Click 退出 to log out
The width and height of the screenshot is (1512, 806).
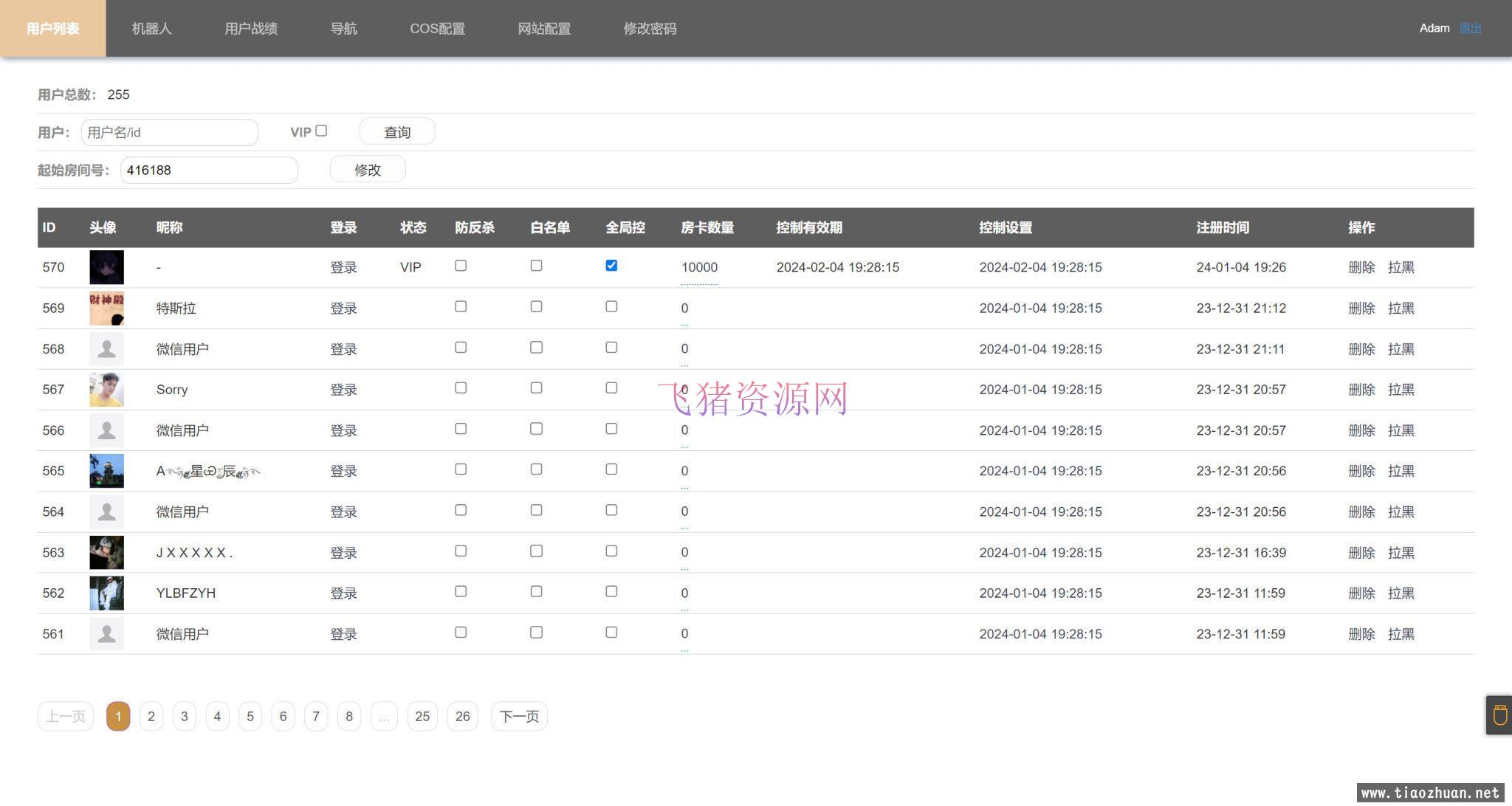[x=1471, y=27]
